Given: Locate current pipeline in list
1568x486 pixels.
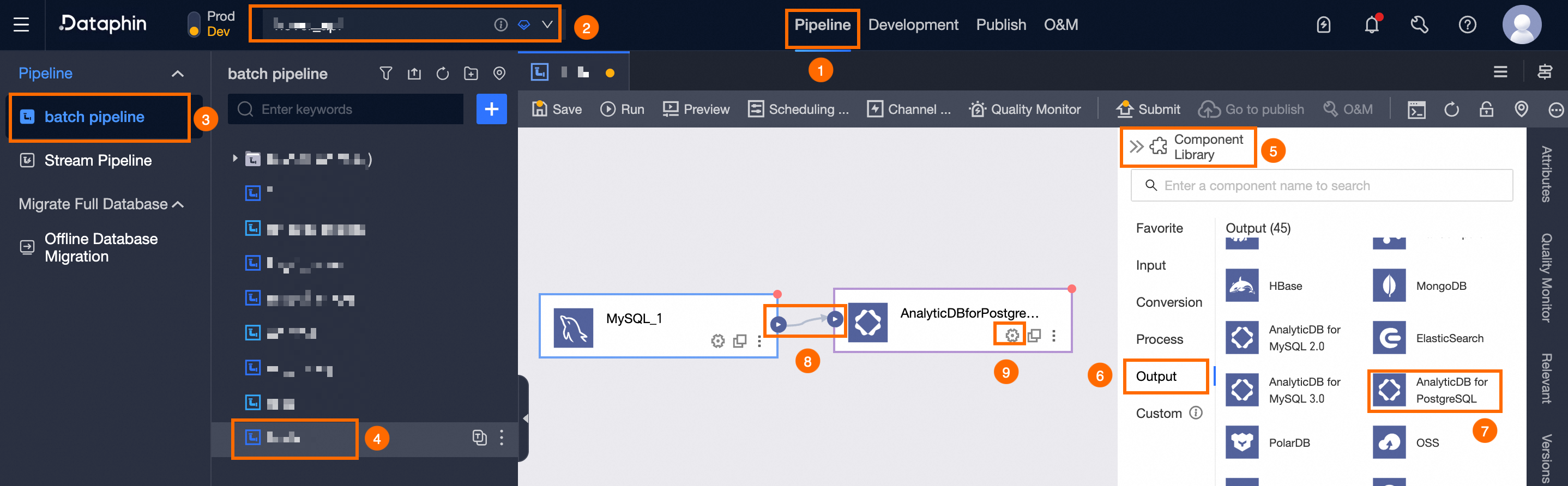Looking at the screenshot, I should 499,74.
